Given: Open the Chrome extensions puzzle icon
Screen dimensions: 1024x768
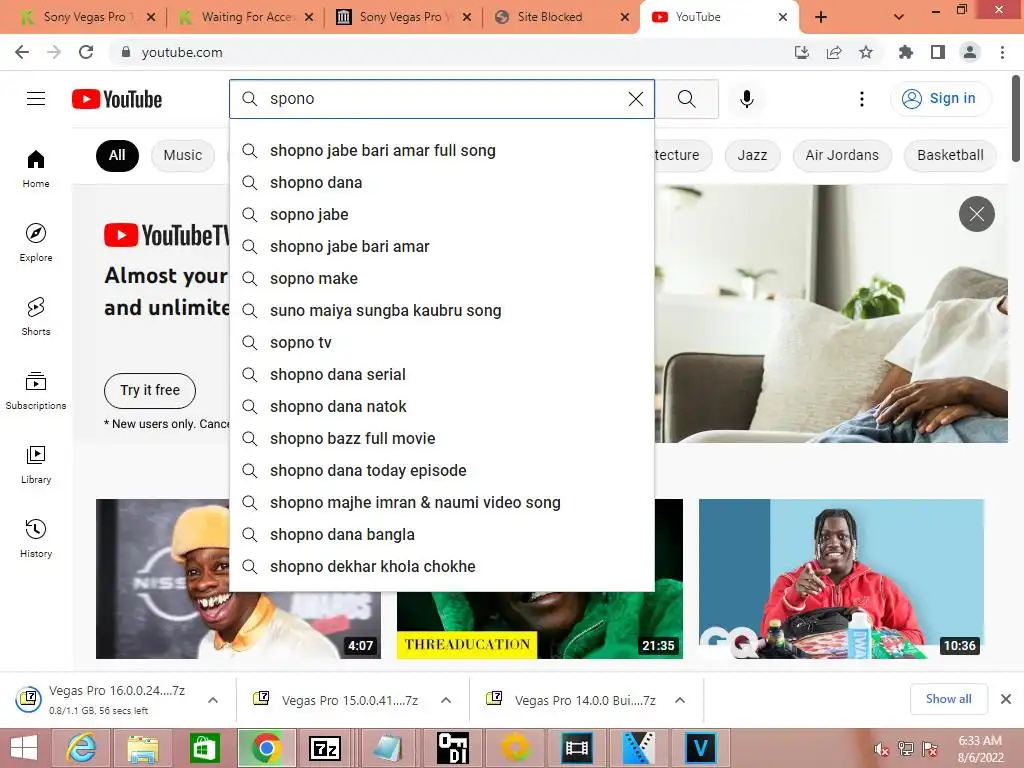Looking at the screenshot, I should coord(905,52).
